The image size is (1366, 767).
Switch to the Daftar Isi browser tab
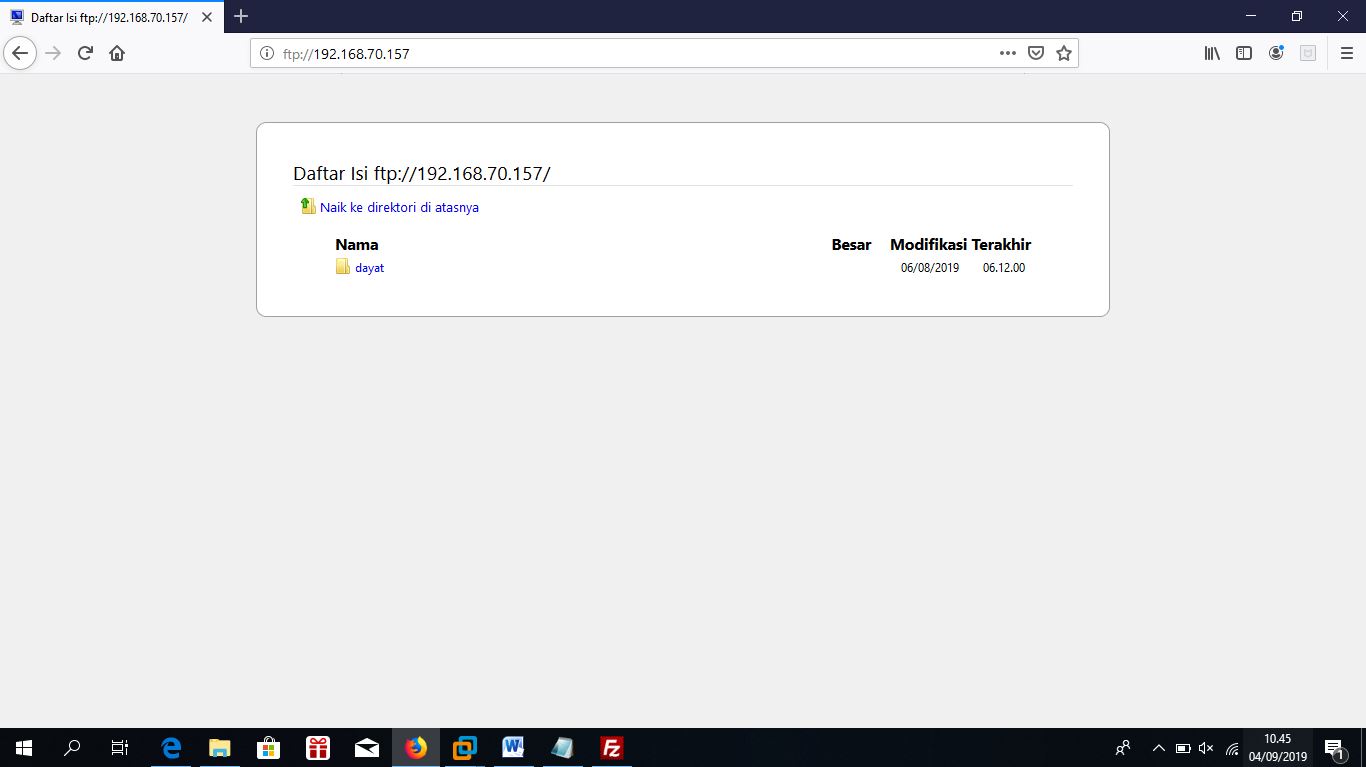click(x=110, y=16)
